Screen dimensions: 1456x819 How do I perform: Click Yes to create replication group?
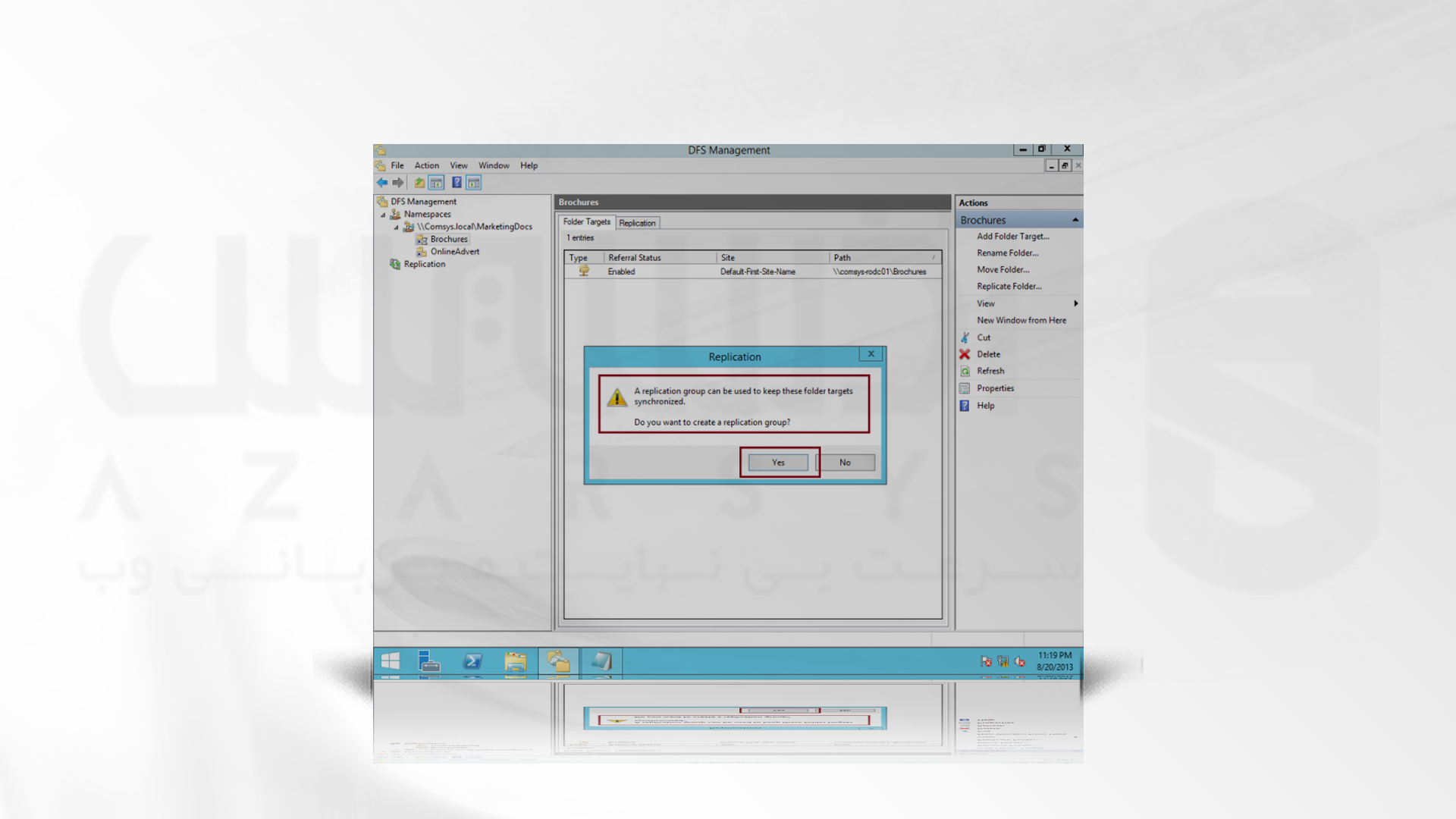click(x=777, y=462)
